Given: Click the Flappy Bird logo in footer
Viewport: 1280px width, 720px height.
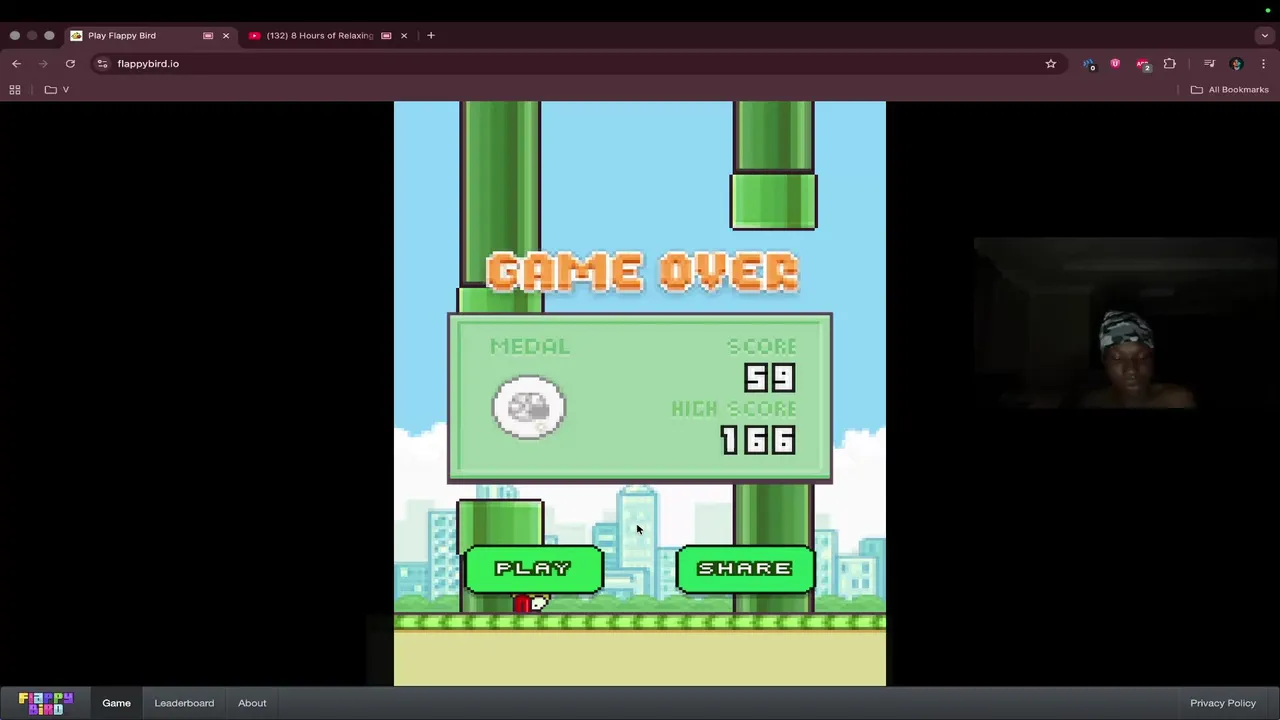Looking at the screenshot, I should coord(46,703).
